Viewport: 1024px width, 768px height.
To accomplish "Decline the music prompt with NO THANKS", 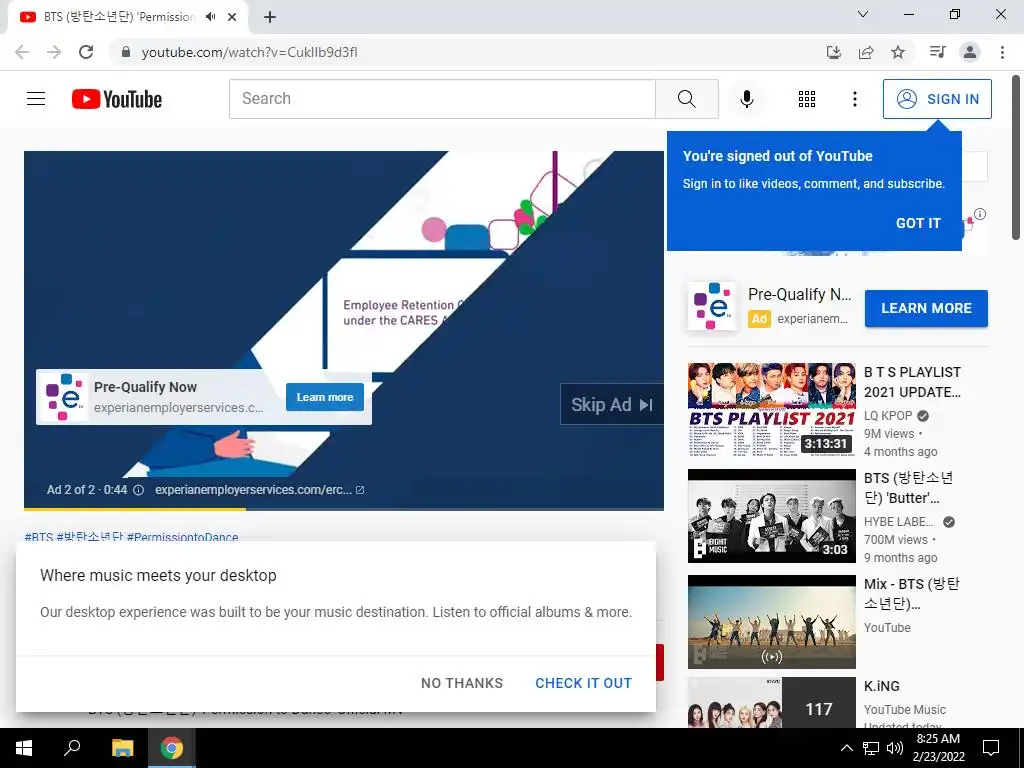I will [x=462, y=683].
